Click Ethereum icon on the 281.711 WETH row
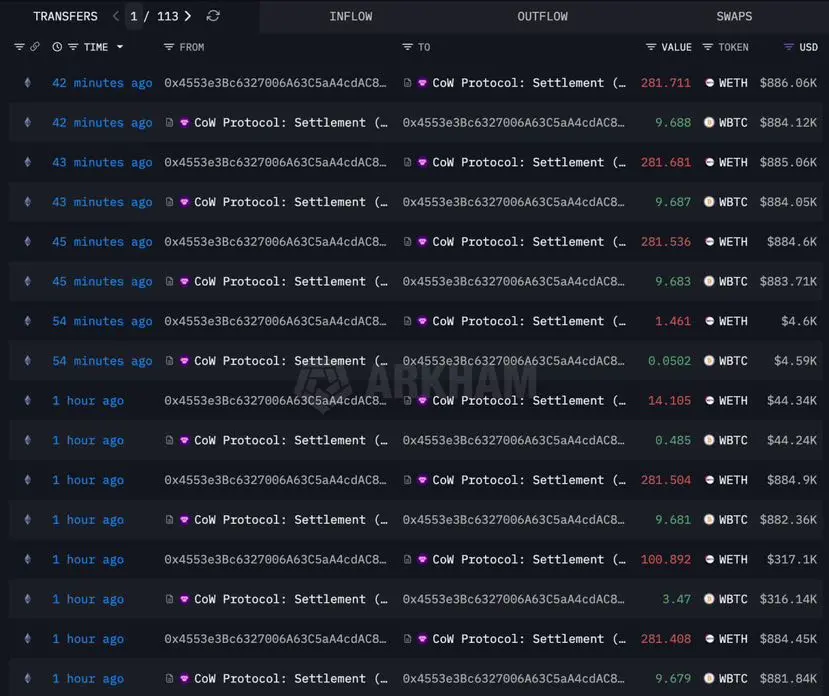 27,83
